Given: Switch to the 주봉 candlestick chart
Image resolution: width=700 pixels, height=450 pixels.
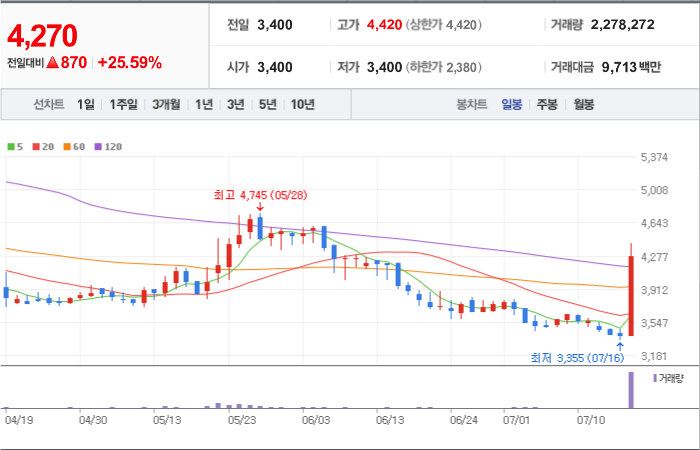Looking at the screenshot, I should (547, 105).
